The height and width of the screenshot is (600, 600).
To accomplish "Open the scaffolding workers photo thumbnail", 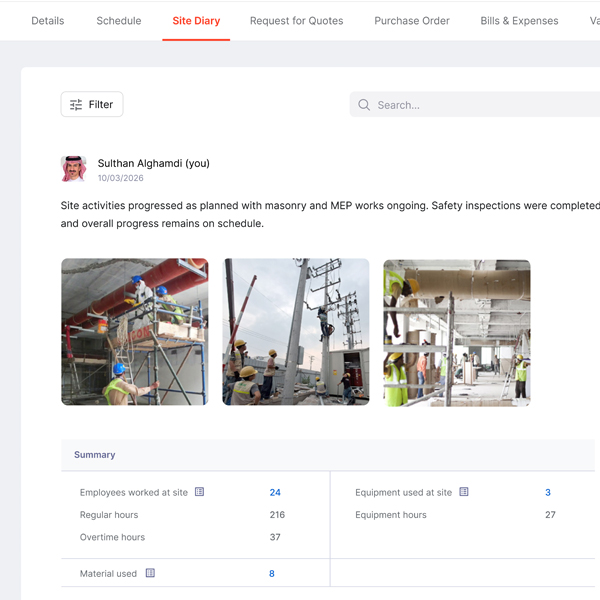I will click(135, 332).
